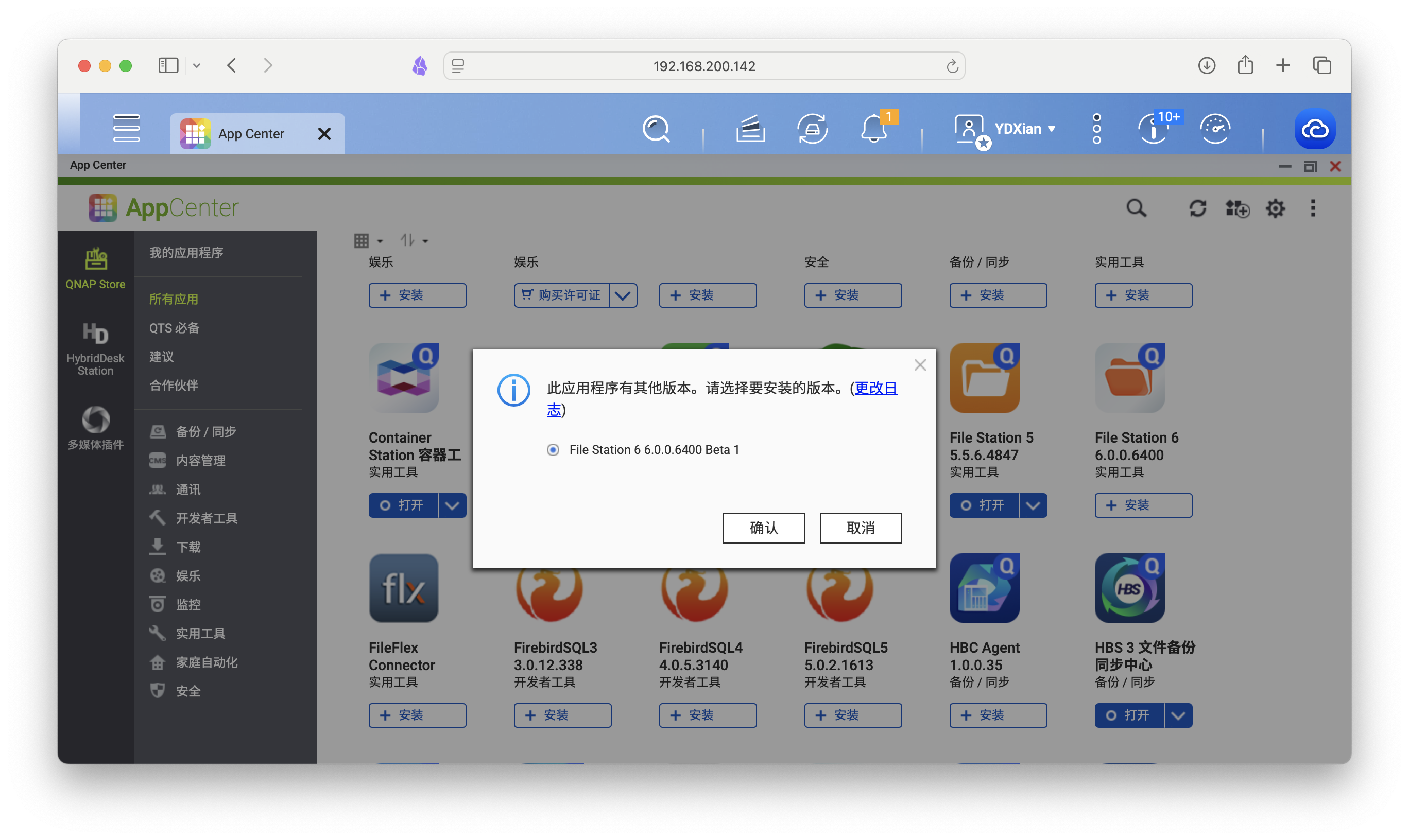
Task: Click the 确认 button in the dialog
Action: click(763, 528)
